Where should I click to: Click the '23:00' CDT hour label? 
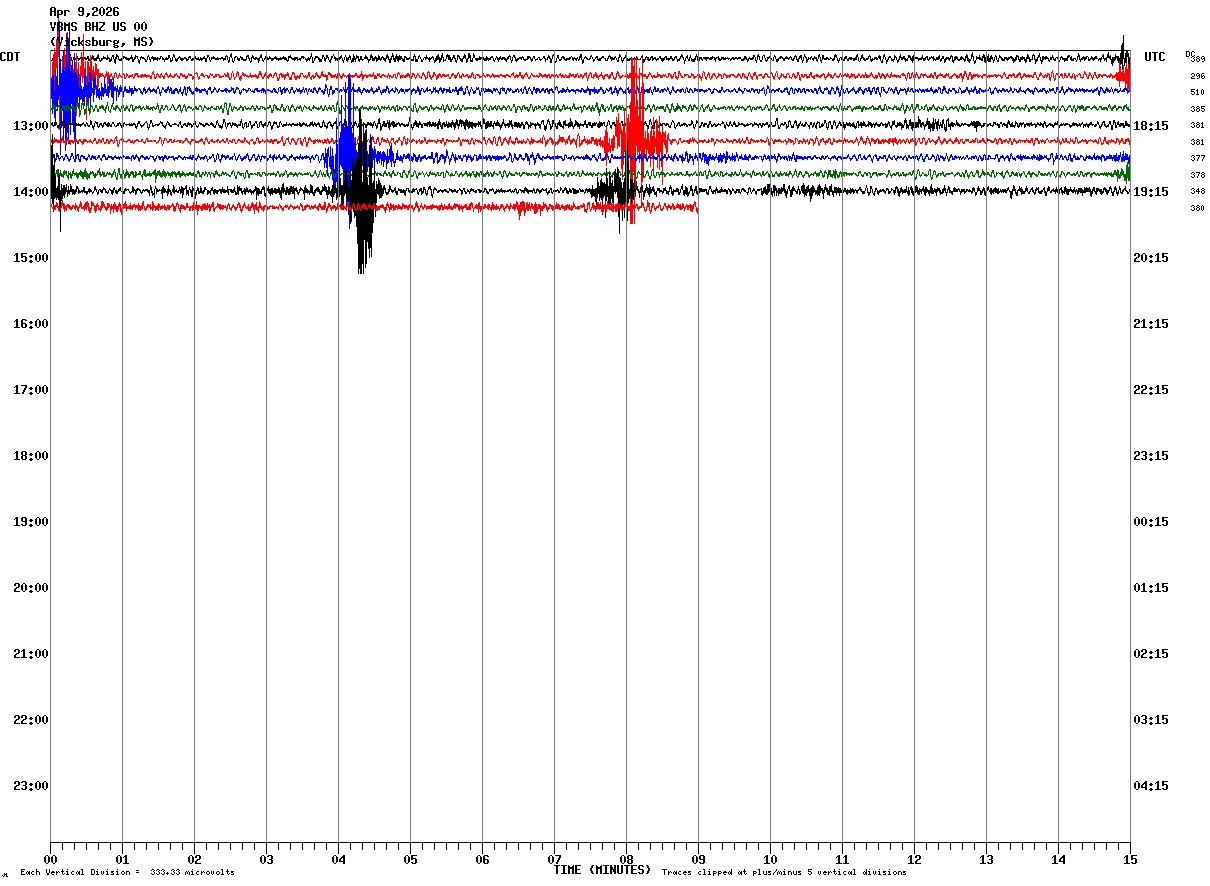31,786
